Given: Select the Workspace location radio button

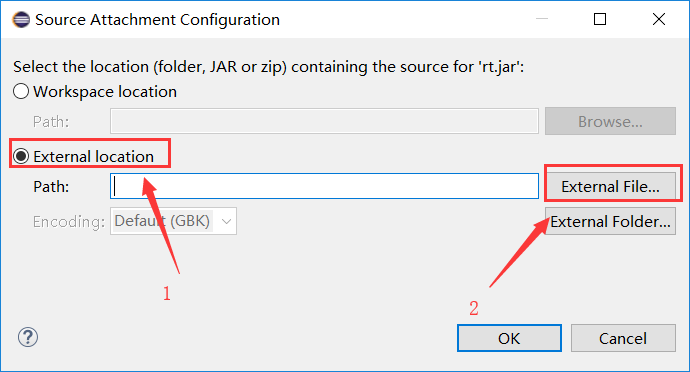Looking at the screenshot, I should coord(21,92).
